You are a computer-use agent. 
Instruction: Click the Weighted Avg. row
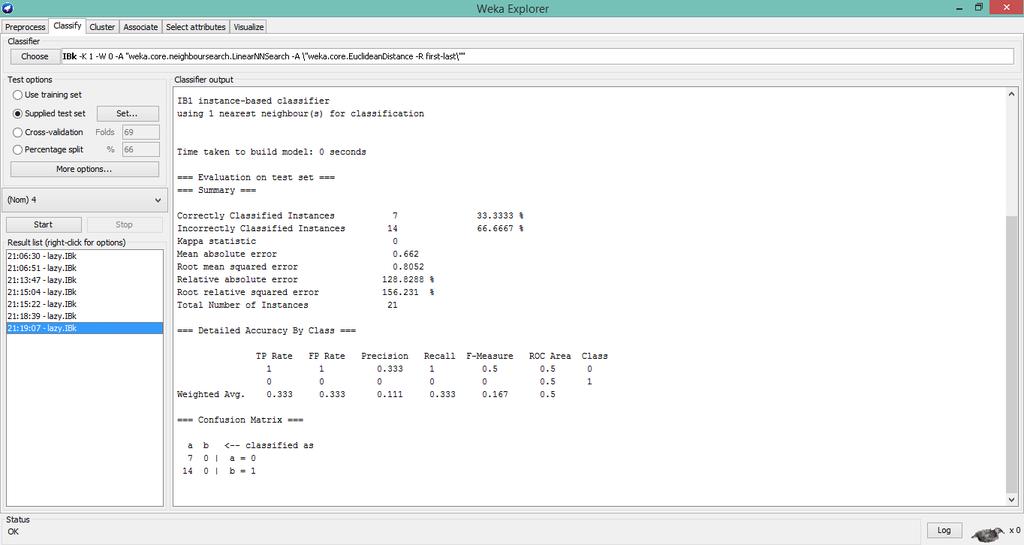point(366,394)
